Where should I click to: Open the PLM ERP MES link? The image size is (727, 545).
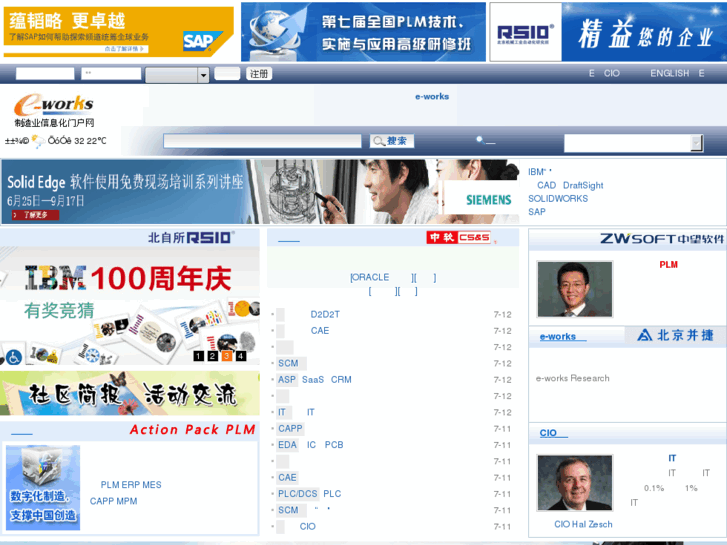[131, 485]
